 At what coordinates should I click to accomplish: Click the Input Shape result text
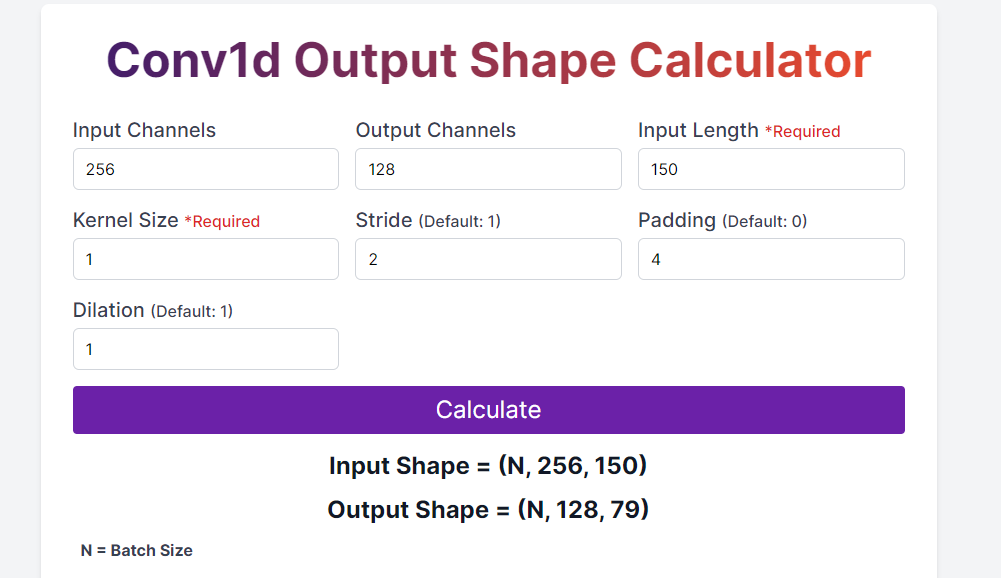[x=488, y=465]
